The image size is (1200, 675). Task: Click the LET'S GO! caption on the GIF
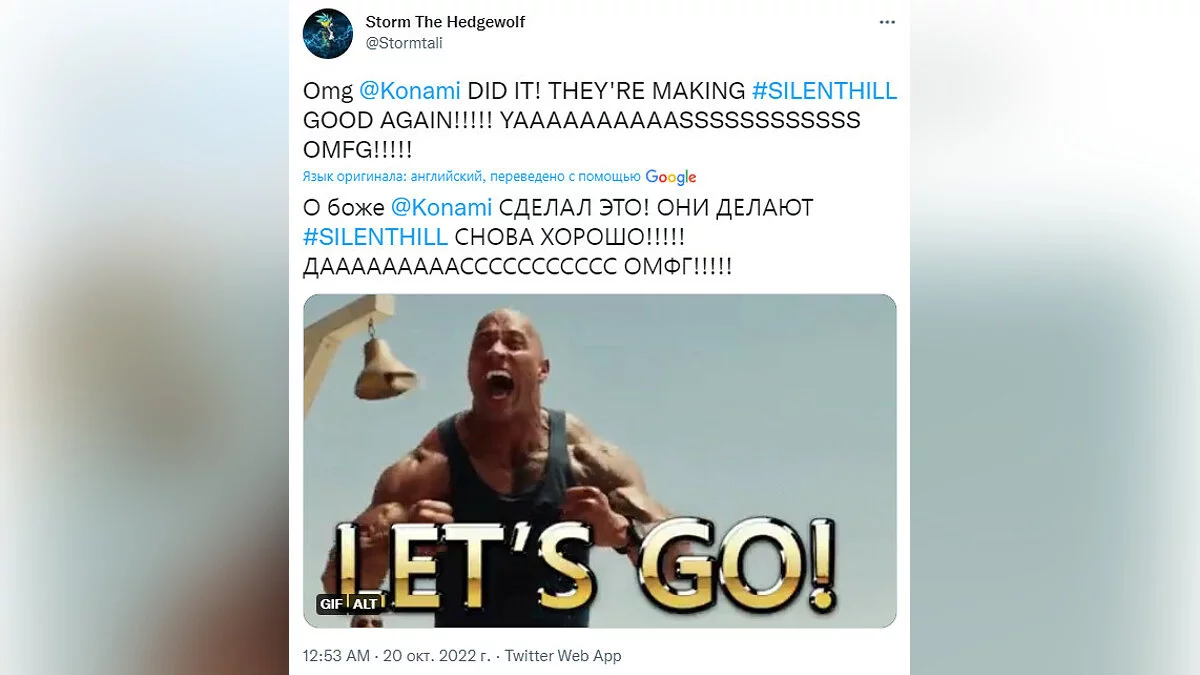(x=585, y=565)
